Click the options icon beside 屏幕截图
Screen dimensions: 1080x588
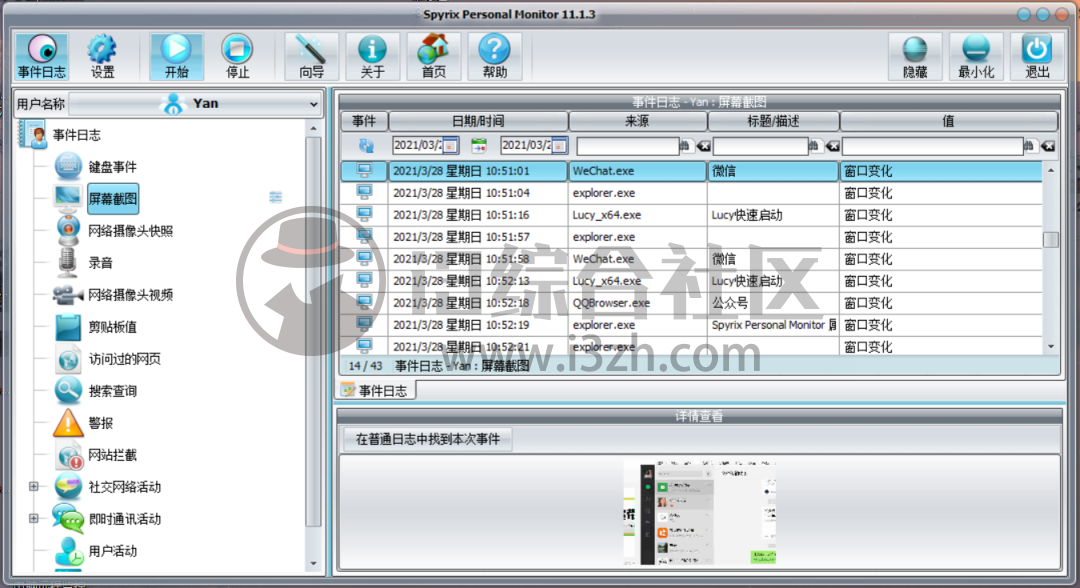tap(276, 198)
